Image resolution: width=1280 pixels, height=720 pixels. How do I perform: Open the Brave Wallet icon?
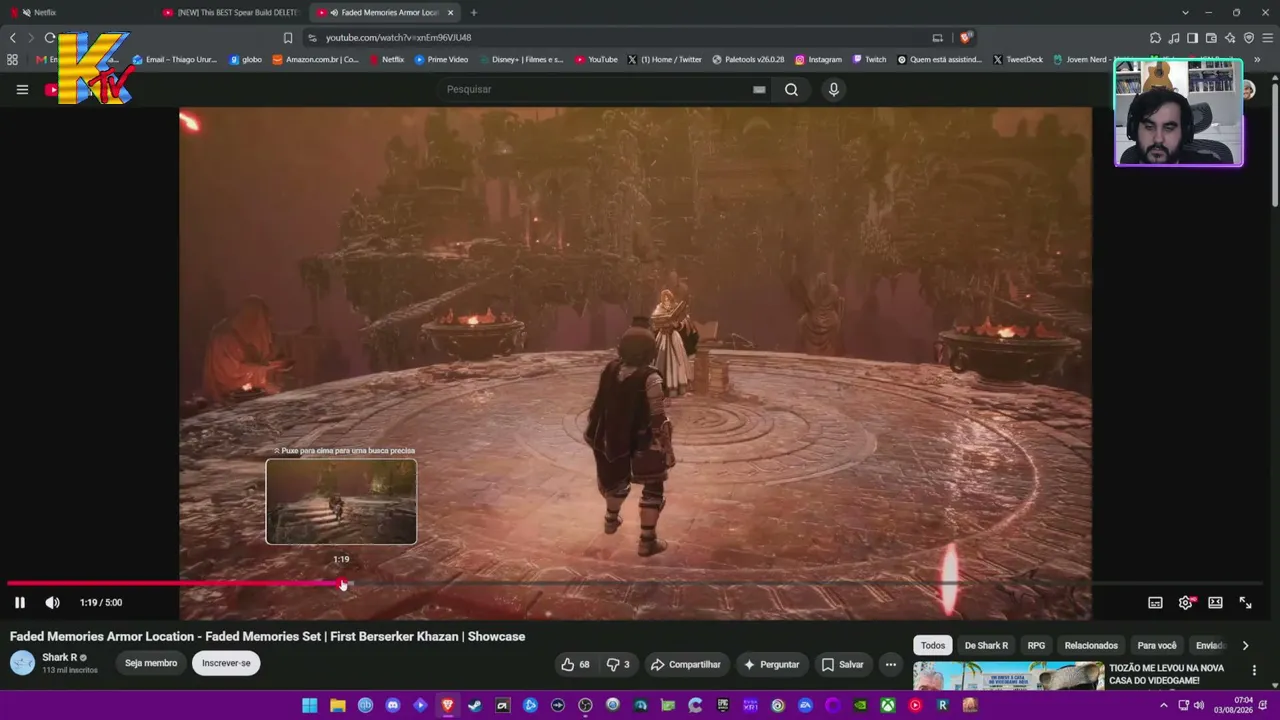tap(1211, 38)
